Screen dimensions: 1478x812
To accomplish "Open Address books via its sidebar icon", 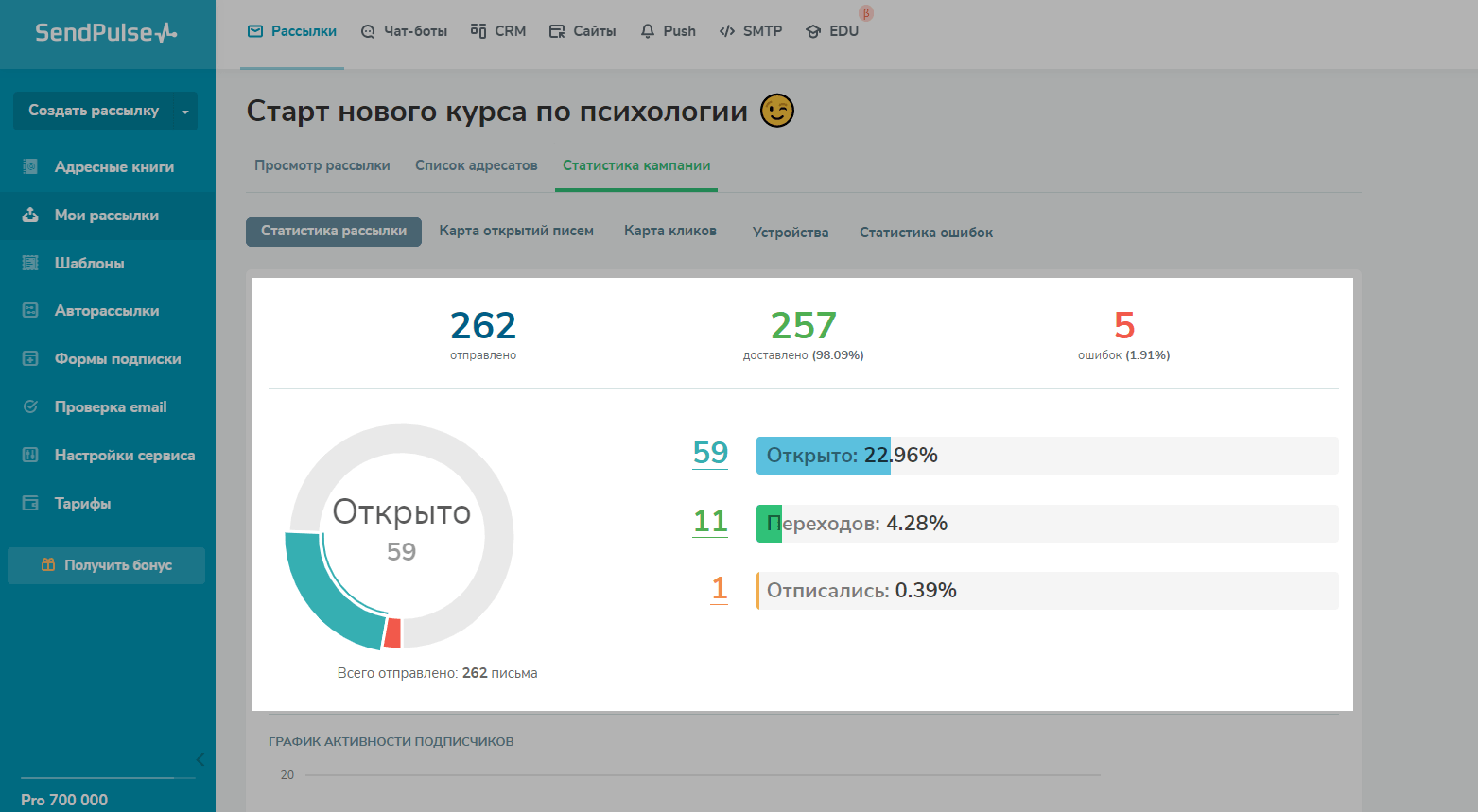I will (x=30, y=167).
